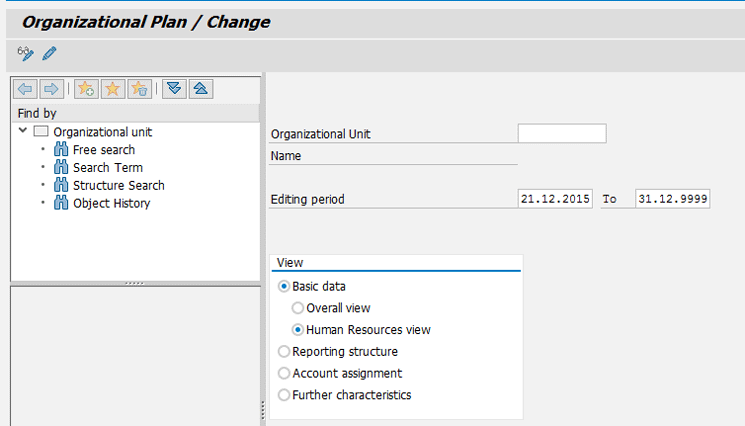Click the horizontal panel splitter handle

[x=134, y=284]
